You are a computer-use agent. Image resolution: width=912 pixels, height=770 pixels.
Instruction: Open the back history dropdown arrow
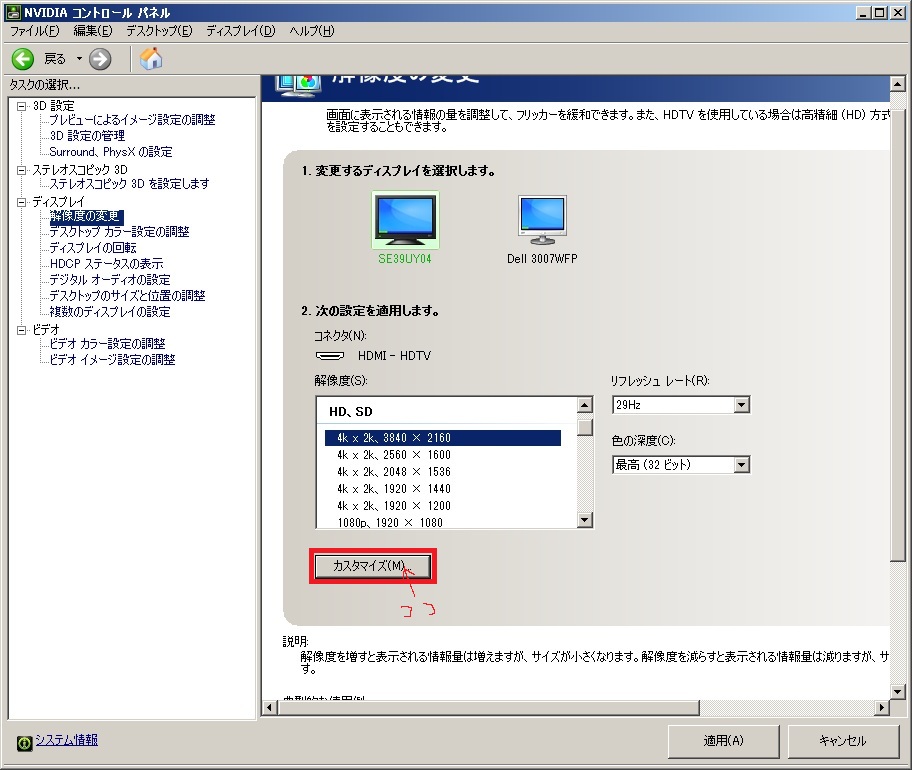79,59
